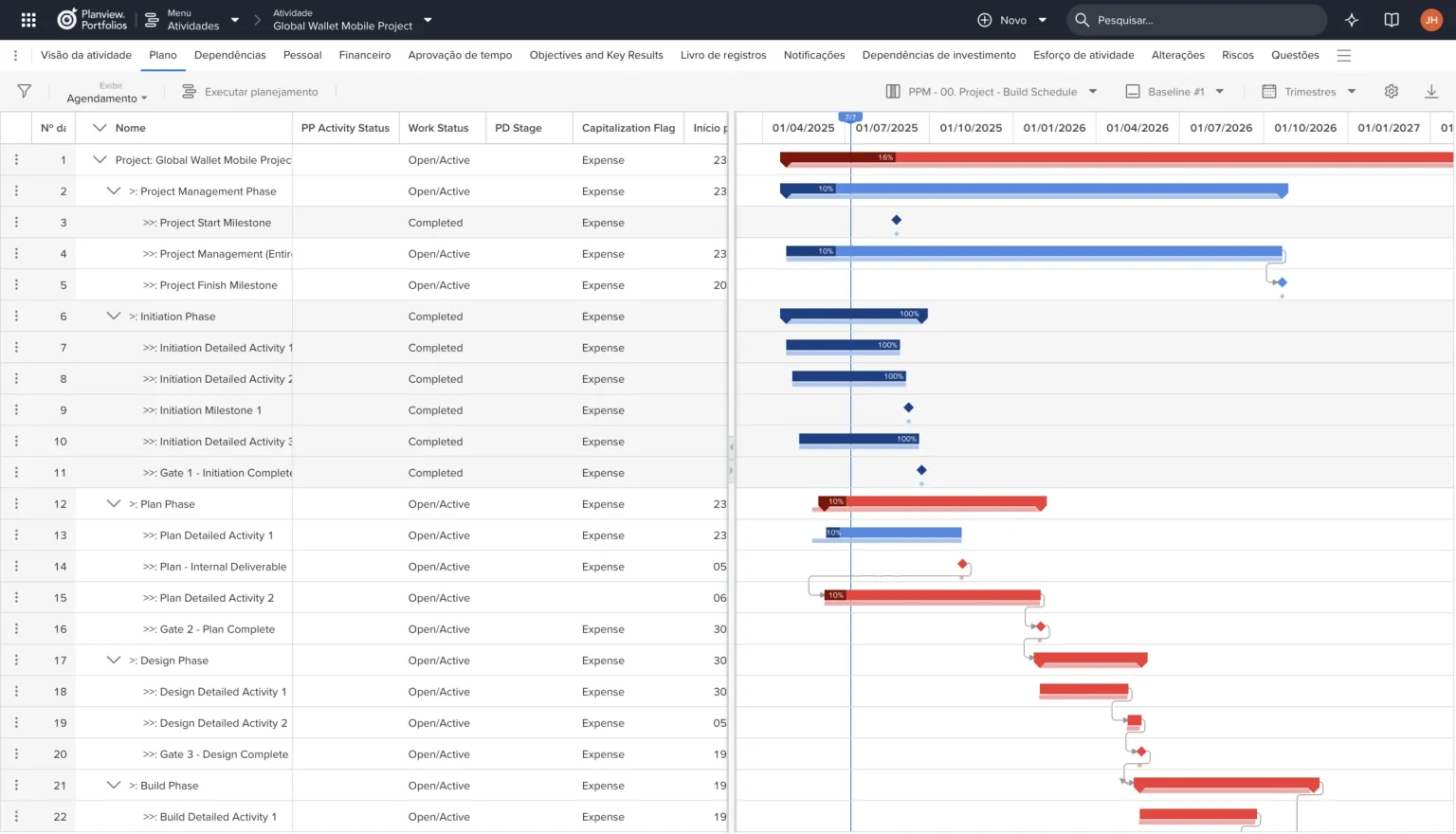Screen dimensions: 1456x834
Task: Open the filter funnel icon
Action: click(x=25, y=91)
